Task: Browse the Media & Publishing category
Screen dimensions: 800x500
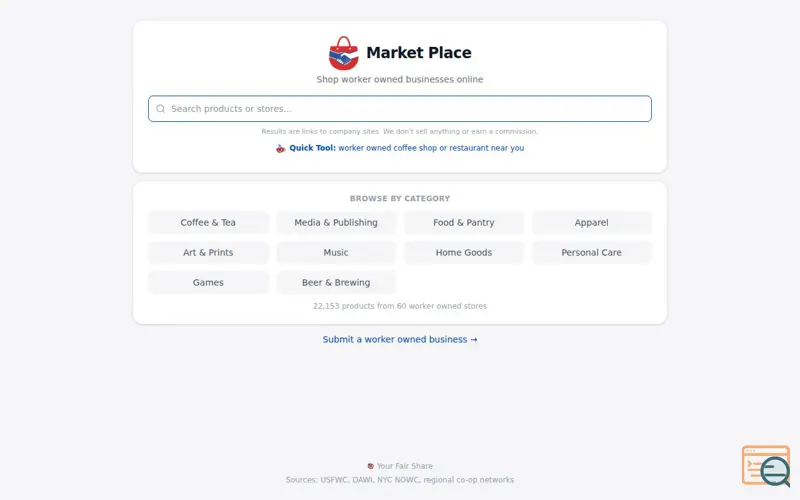Action: pos(336,222)
